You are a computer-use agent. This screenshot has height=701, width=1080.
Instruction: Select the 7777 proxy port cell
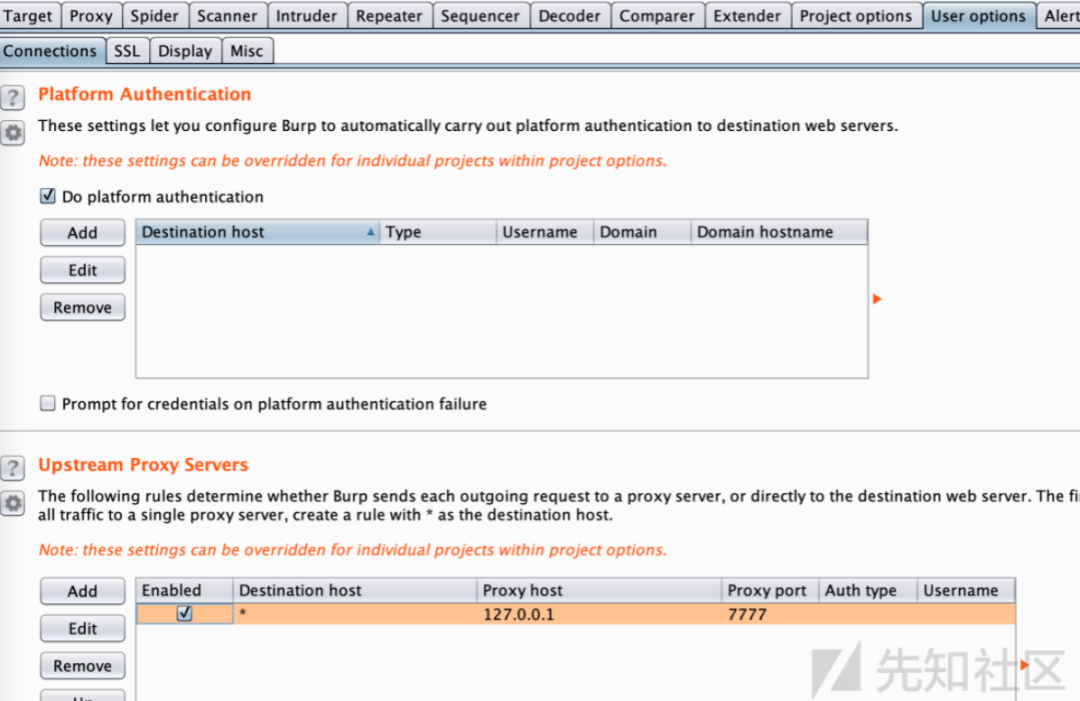(x=770, y=614)
